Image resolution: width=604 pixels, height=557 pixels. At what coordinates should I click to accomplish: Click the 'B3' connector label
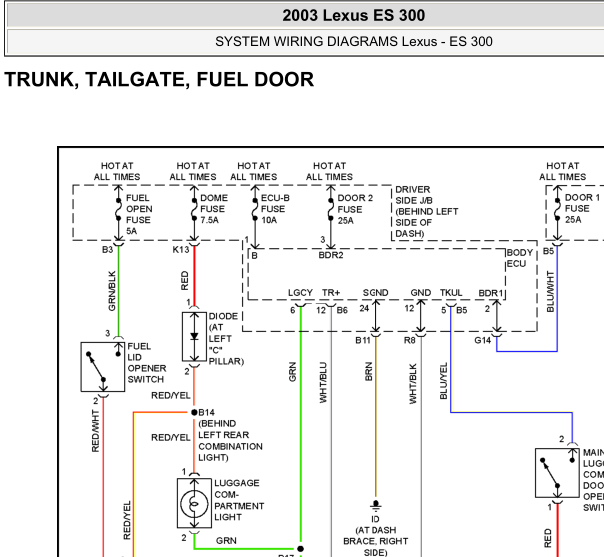(107, 250)
